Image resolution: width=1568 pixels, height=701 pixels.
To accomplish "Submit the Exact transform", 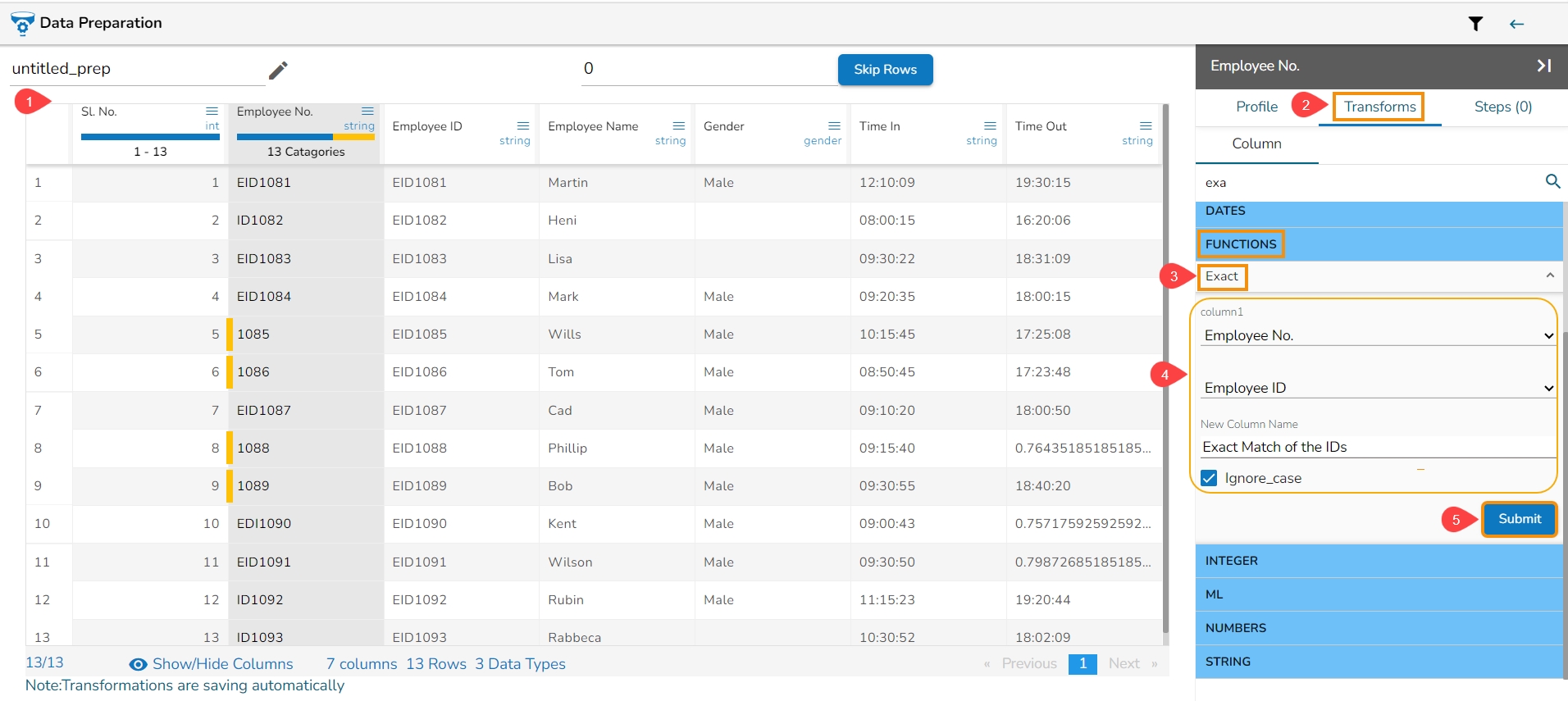I will tap(1519, 519).
